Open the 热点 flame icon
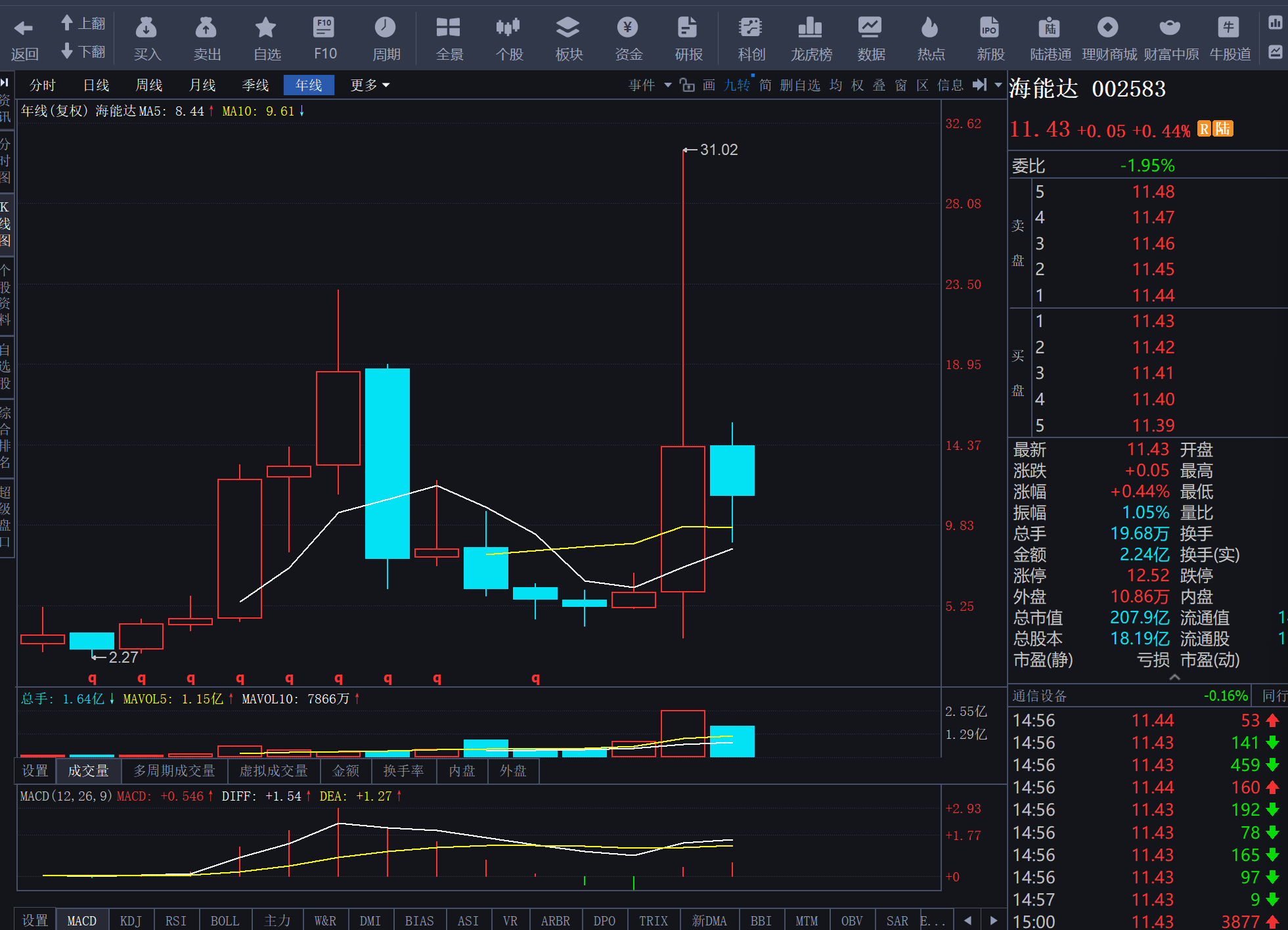The image size is (1288, 930). point(929,28)
